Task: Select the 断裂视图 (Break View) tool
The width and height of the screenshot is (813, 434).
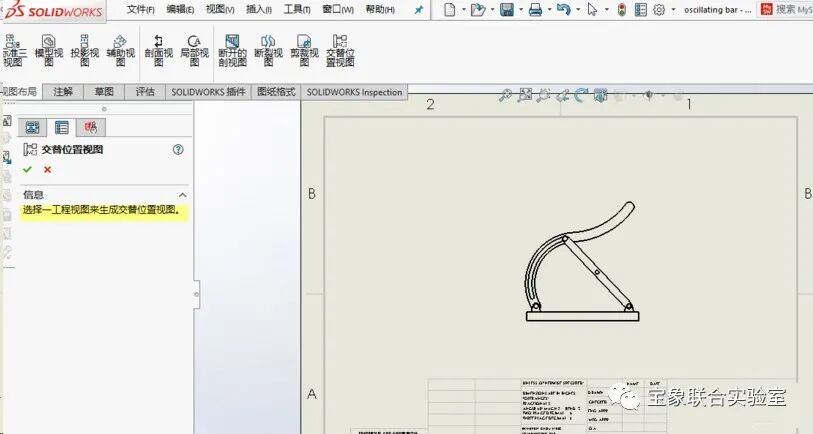Action: [268, 51]
